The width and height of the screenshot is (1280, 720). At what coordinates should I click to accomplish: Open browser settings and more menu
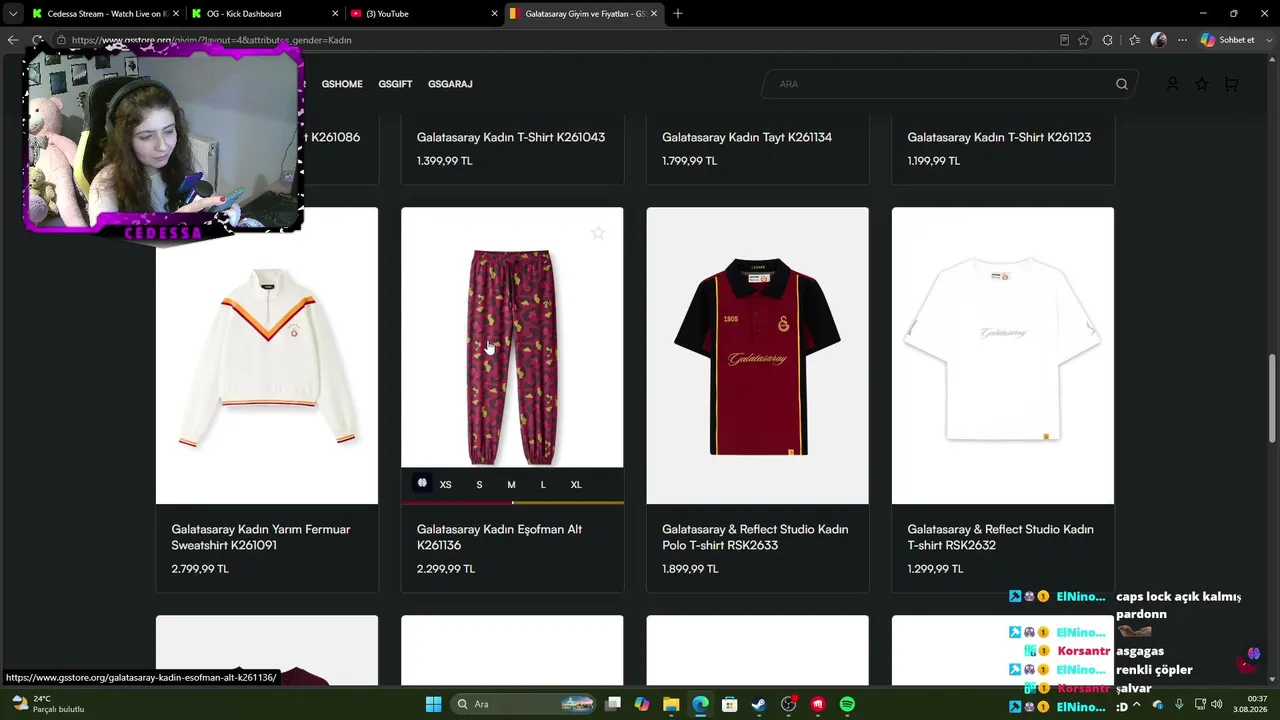click(1183, 40)
